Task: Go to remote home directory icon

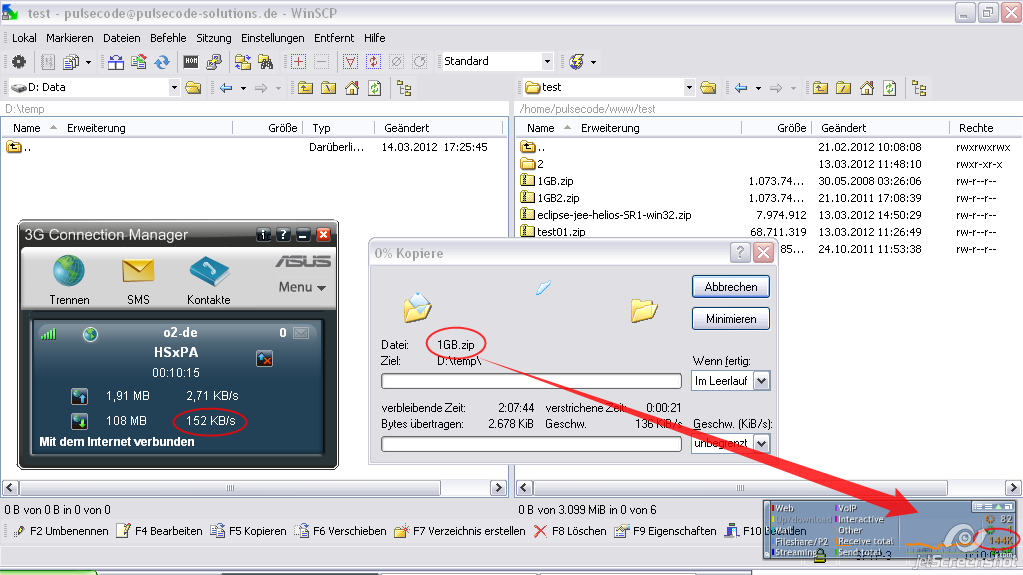Action: click(x=866, y=87)
